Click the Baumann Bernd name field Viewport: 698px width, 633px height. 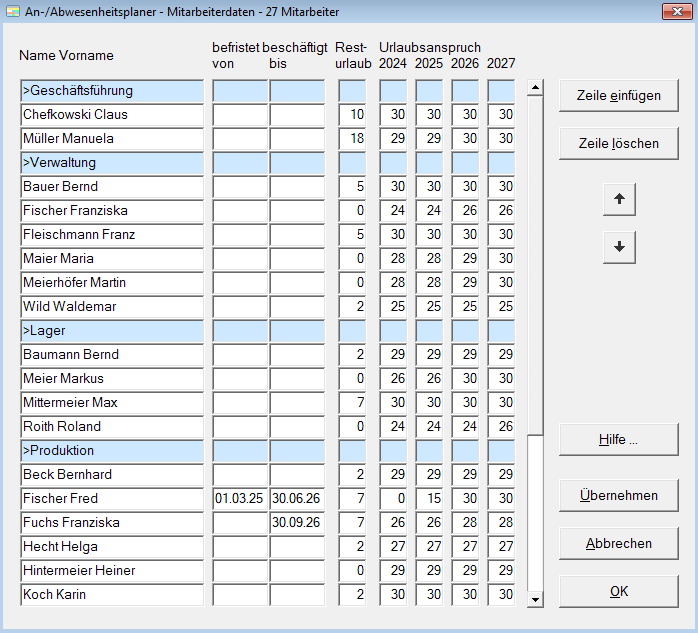click(x=112, y=355)
